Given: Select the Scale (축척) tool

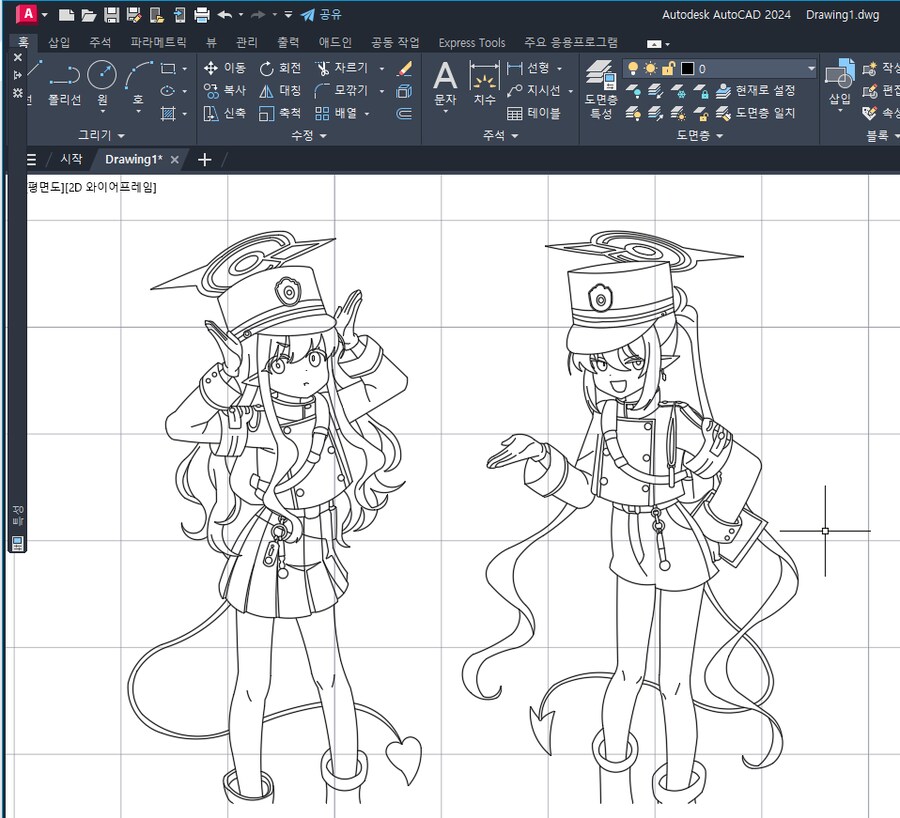Looking at the screenshot, I should [280, 114].
